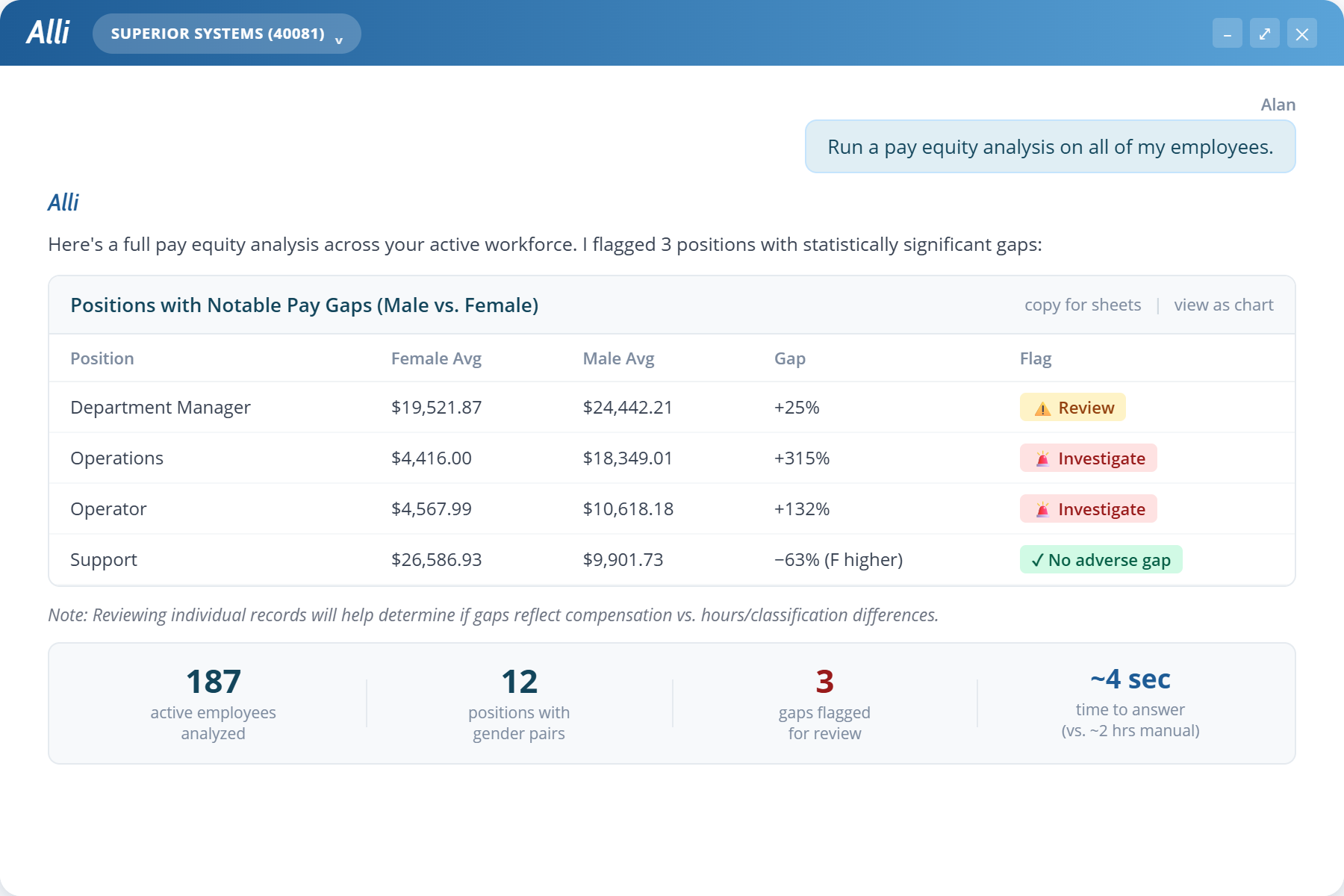This screenshot has height=896, width=1344.
Task: Select the Support position cell
Action: coord(104,559)
